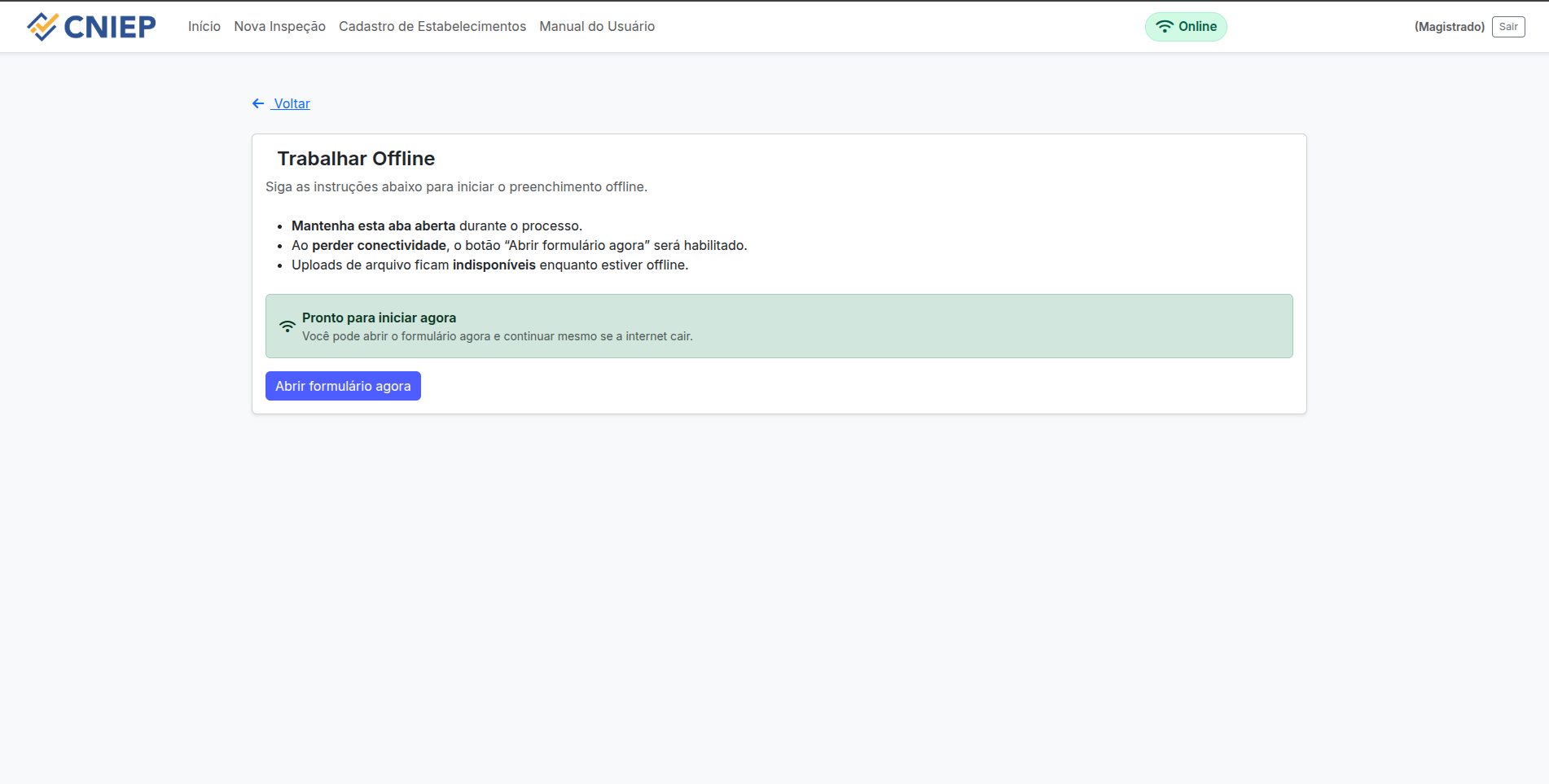Viewport: 1549px width, 784px height.
Task: Click the Wi-Fi icon in the Online badge
Action: coord(1165,27)
